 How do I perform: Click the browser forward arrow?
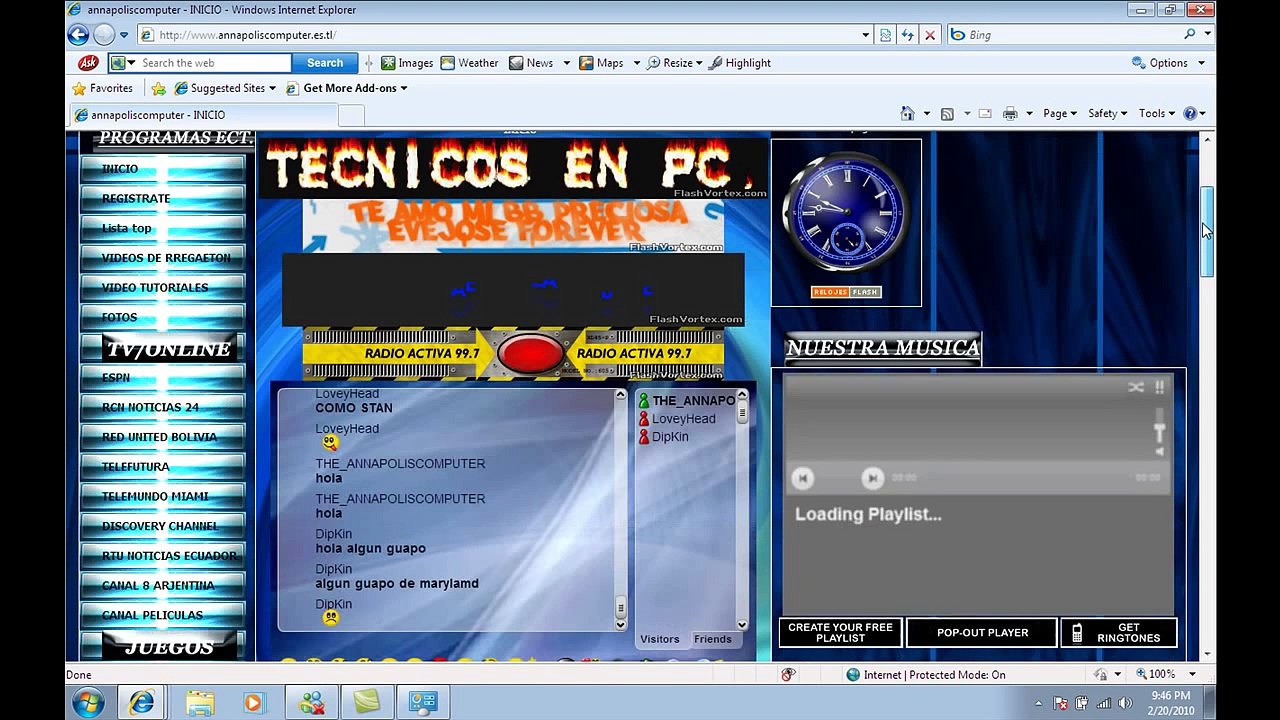(x=104, y=35)
